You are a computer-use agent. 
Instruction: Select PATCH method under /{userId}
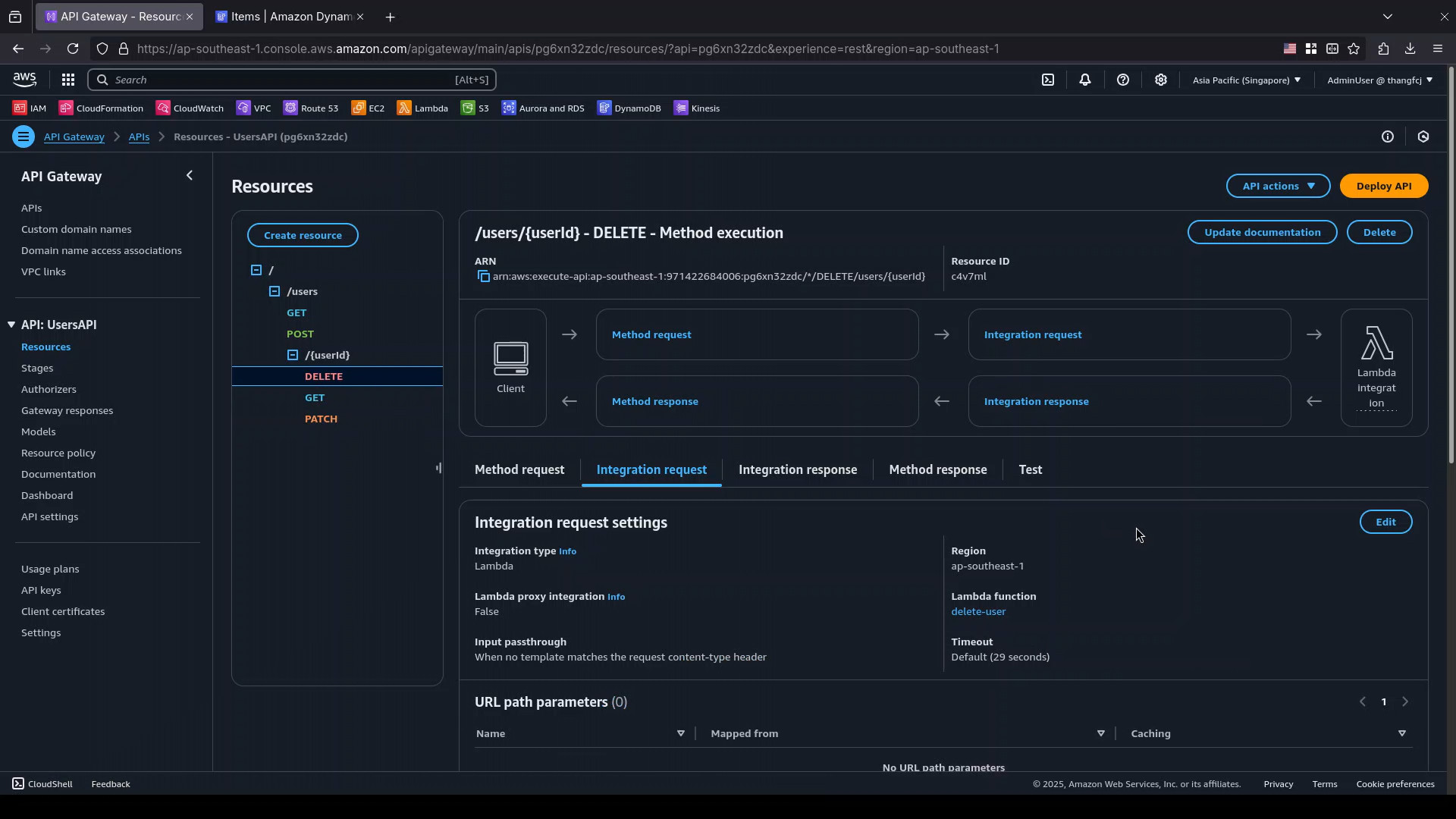pyautogui.click(x=321, y=419)
